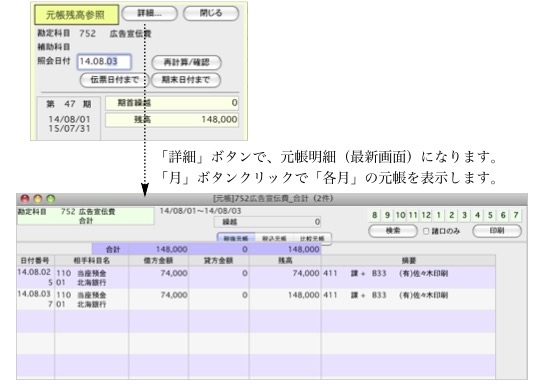Select month 5 button

click(490, 215)
